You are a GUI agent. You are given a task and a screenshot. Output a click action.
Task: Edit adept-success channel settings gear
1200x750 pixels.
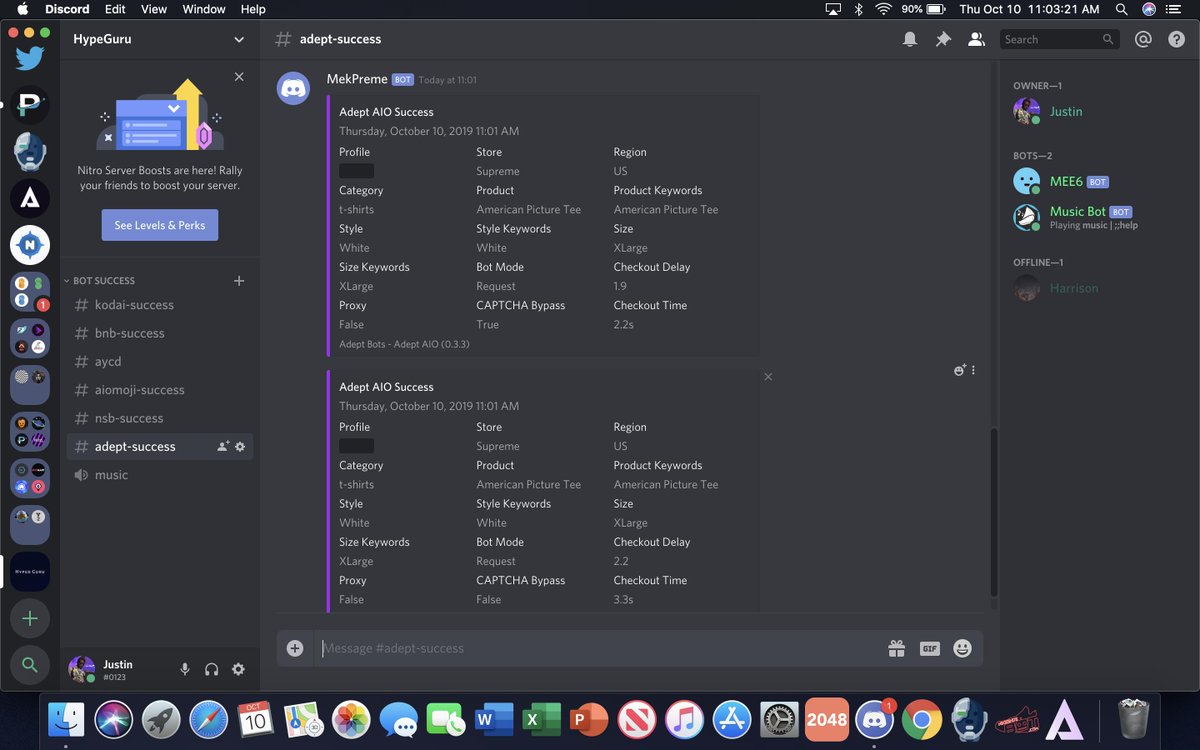click(240, 446)
